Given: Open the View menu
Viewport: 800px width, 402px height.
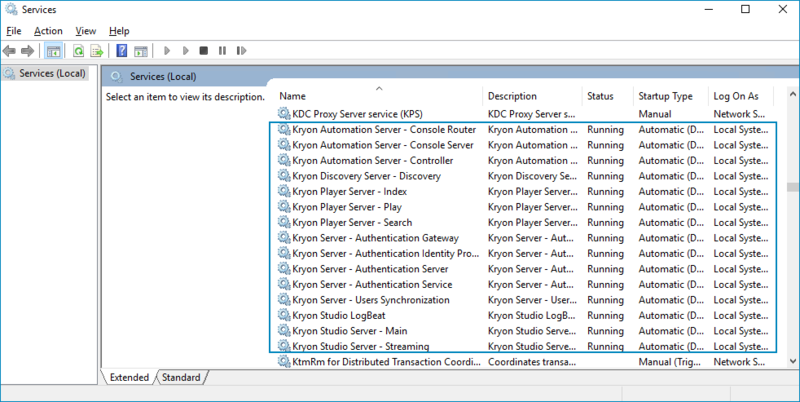Looking at the screenshot, I should tap(86, 31).
